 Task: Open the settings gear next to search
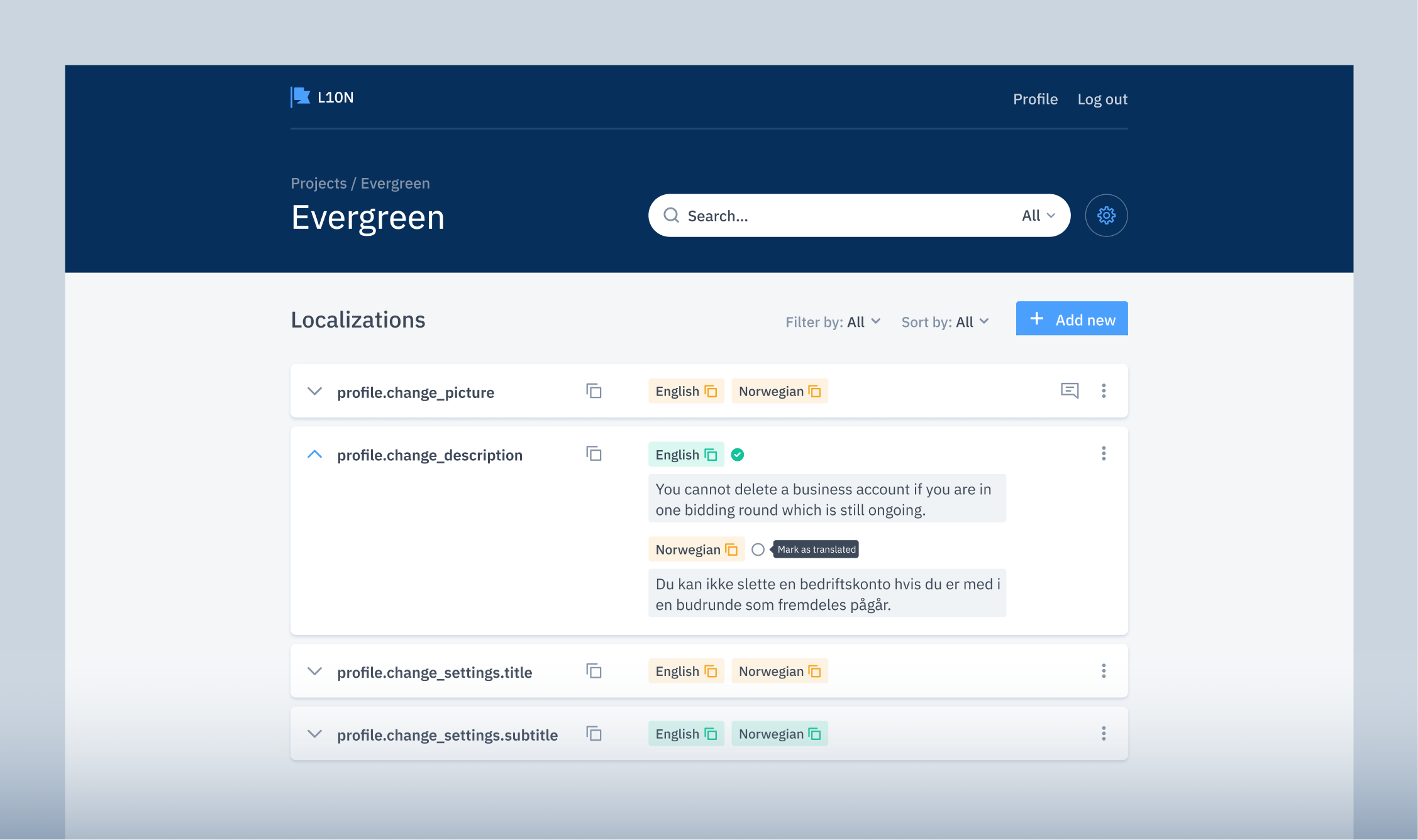1106,215
